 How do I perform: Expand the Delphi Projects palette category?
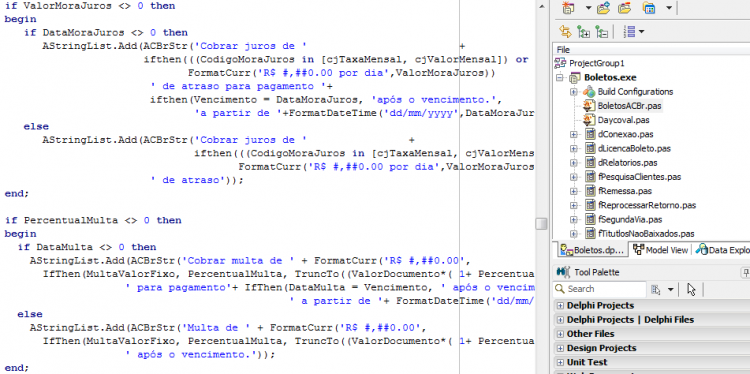point(561,306)
